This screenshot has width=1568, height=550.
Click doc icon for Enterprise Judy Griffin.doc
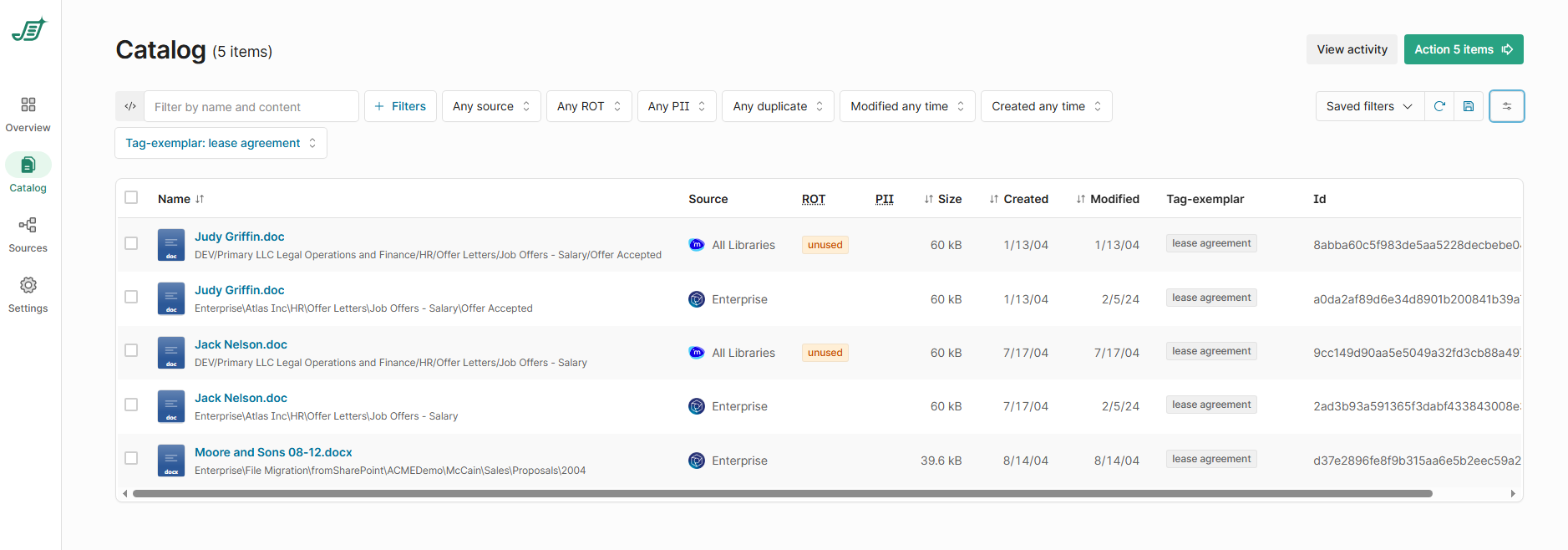[x=171, y=298]
